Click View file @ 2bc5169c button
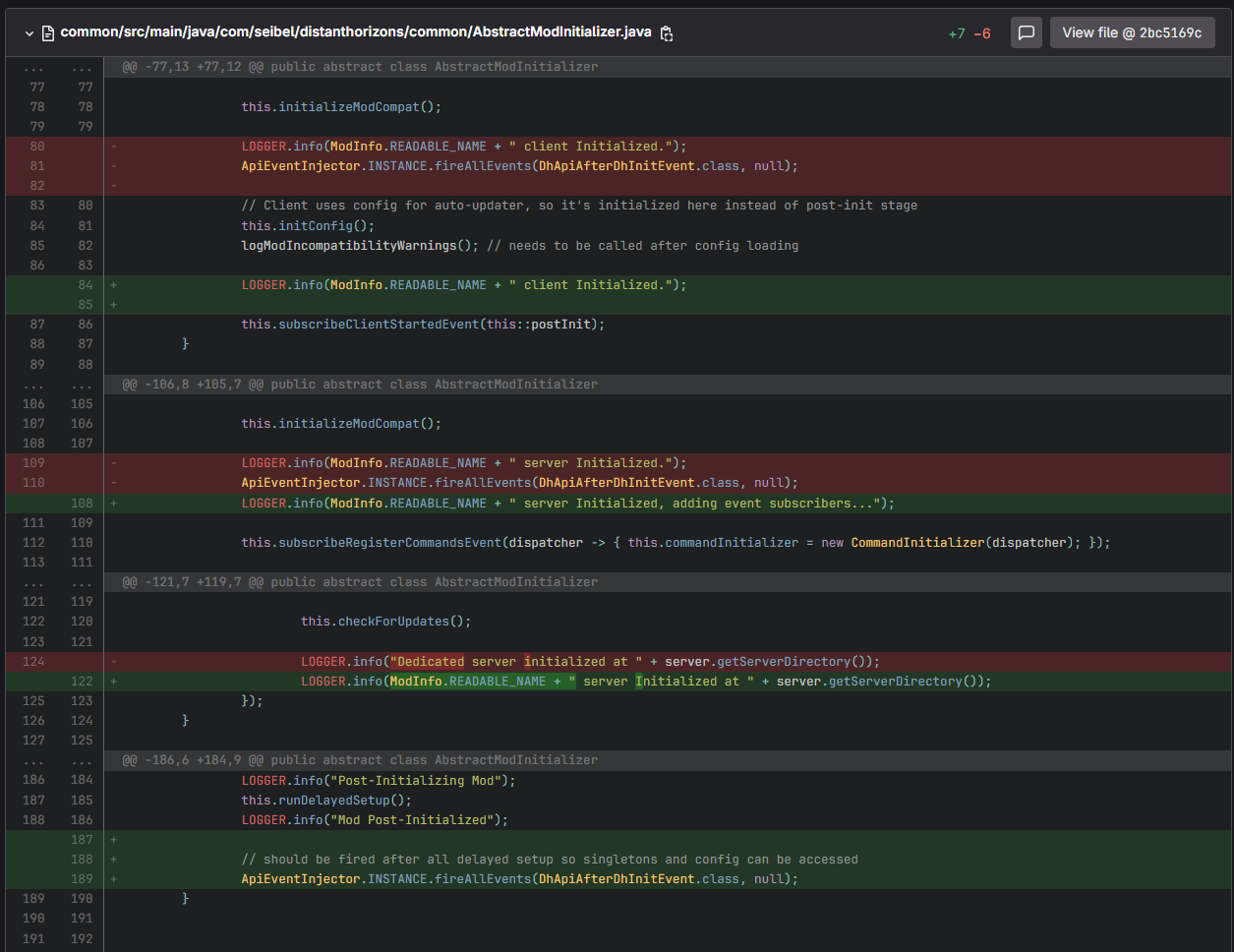 1132,32
